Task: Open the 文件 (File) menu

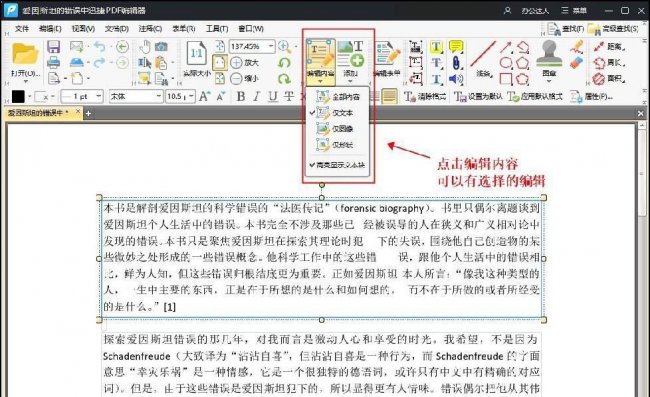Action: (22, 29)
